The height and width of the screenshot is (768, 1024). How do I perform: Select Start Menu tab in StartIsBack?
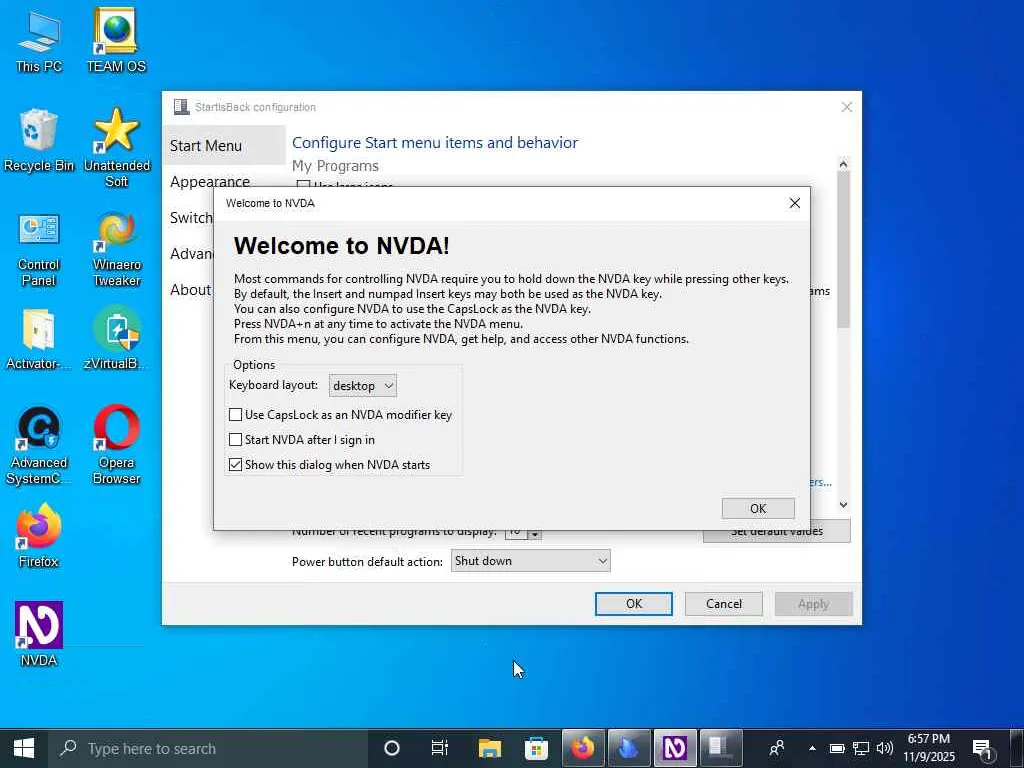(223, 146)
